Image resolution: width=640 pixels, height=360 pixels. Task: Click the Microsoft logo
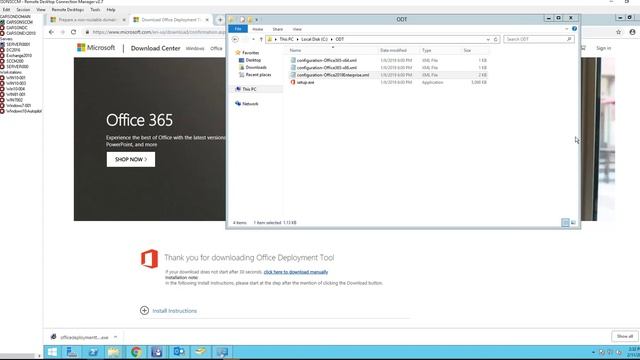tap(96, 48)
